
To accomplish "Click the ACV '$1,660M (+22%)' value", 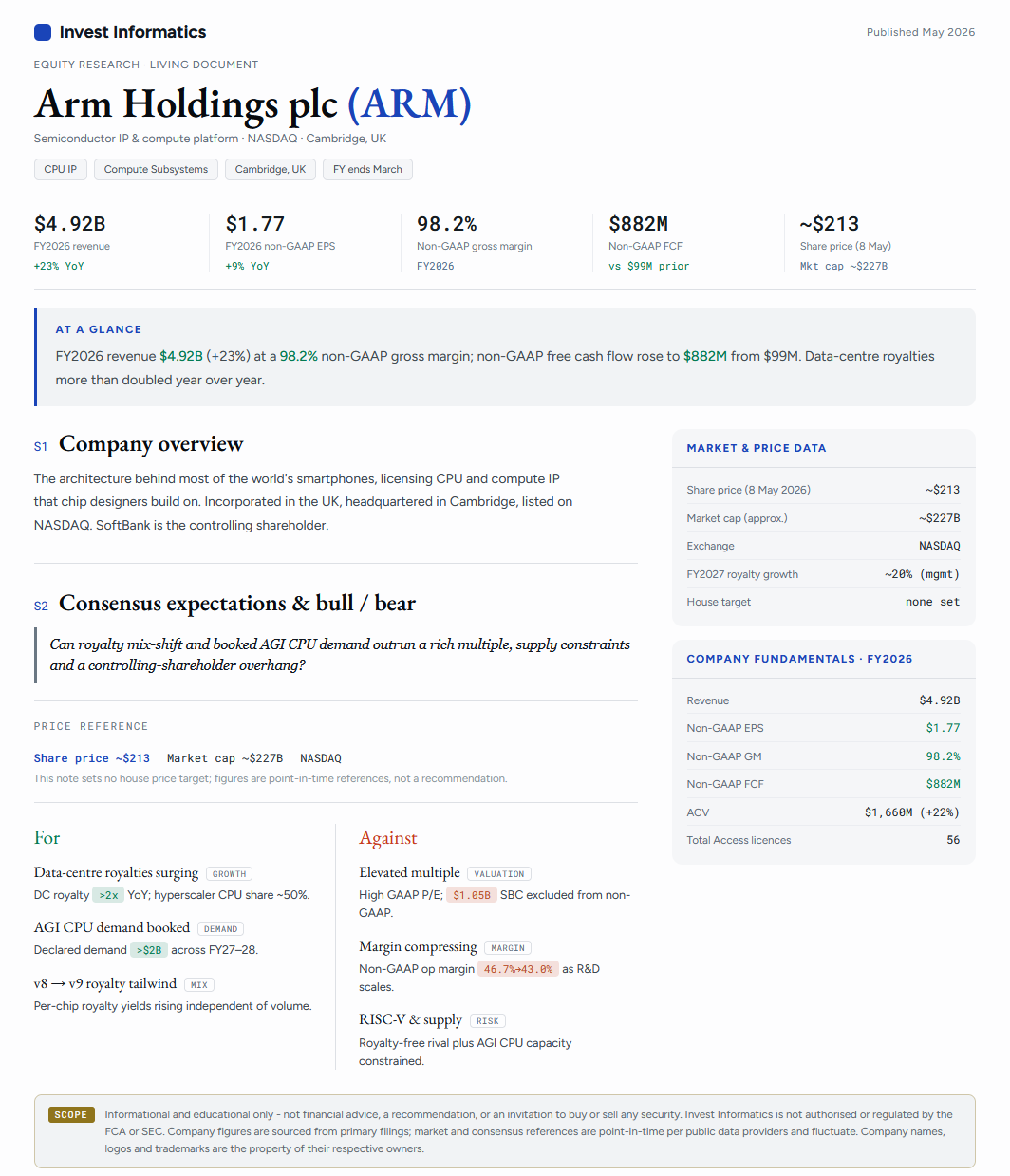I will click(x=912, y=812).
